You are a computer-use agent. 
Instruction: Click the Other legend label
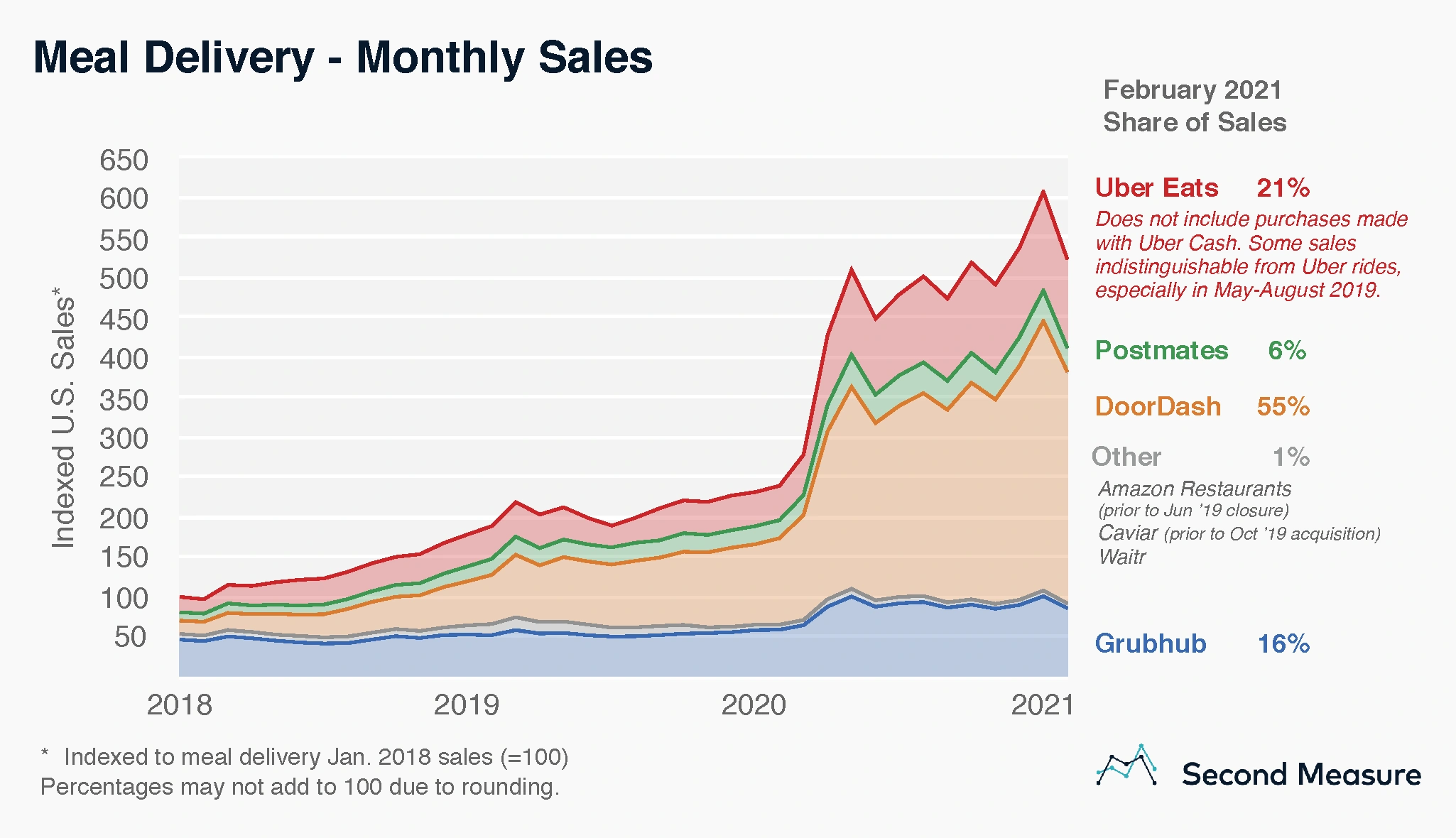(1126, 457)
